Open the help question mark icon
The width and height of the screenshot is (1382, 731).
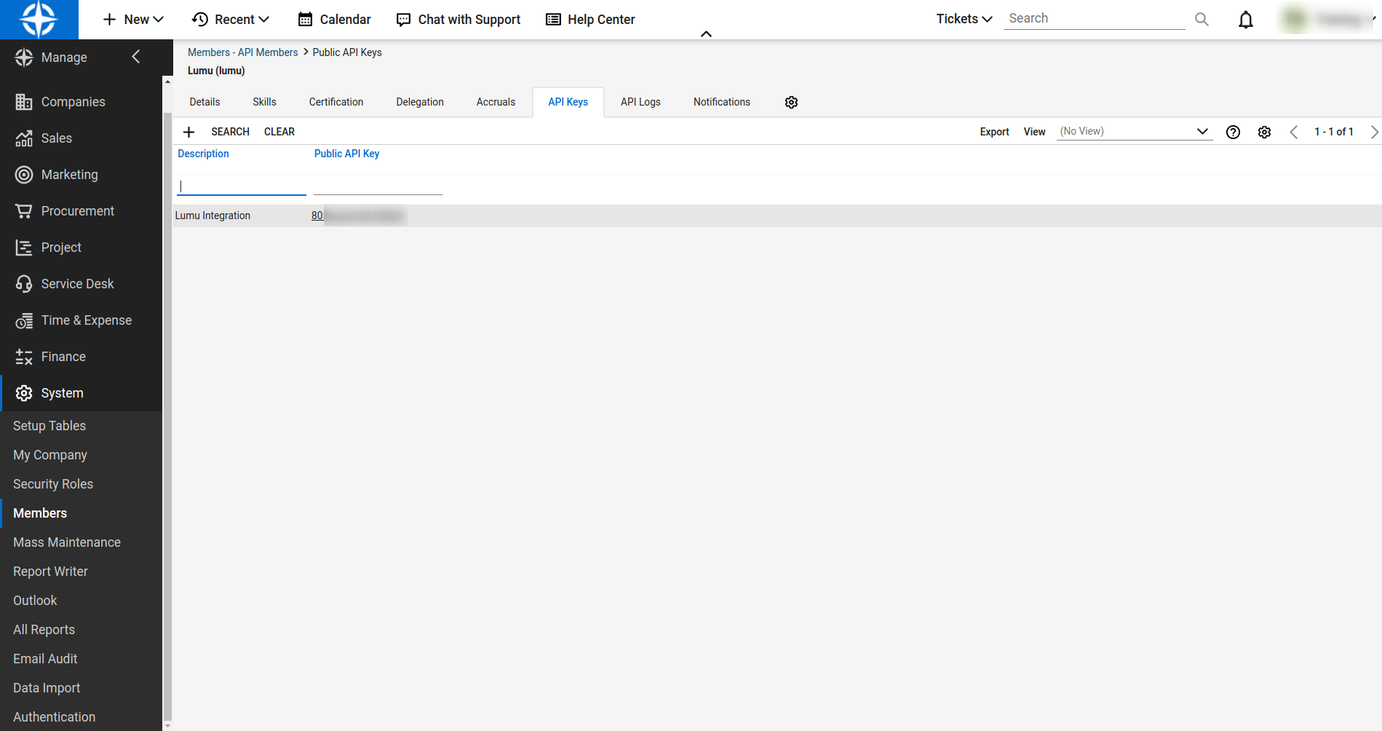pyautogui.click(x=1233, y=132)
